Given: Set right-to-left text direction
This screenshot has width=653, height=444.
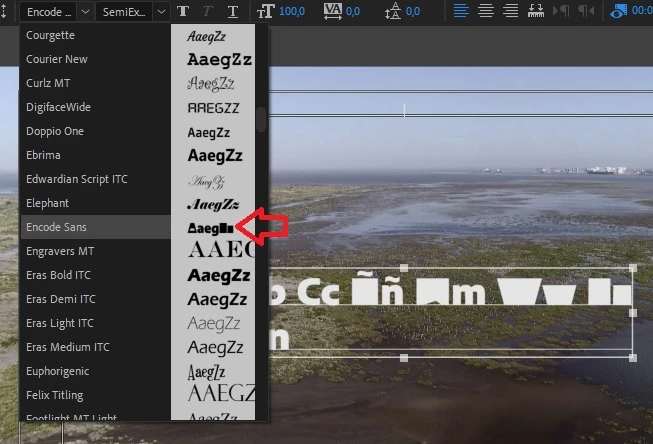Looking at the screenshot, I should [x=586, y=11].
